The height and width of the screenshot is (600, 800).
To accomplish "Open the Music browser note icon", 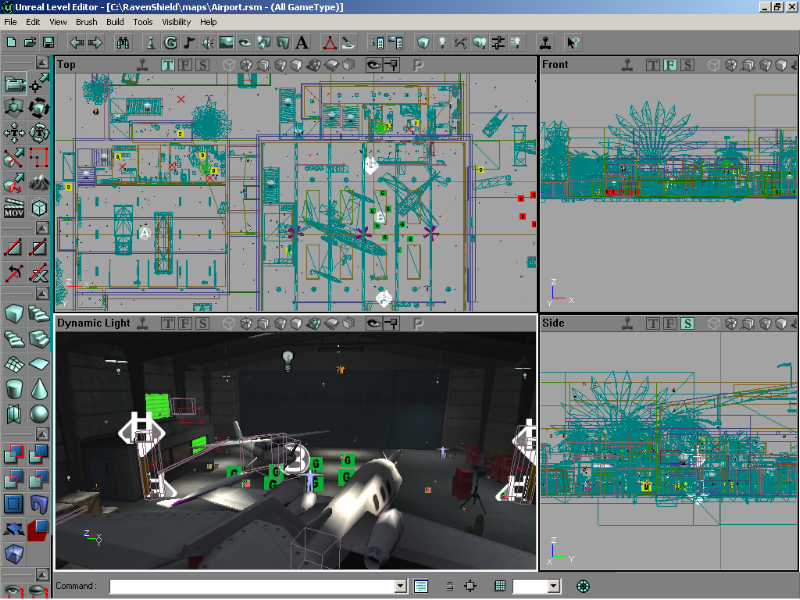I will pyautogui.click(x=189, y=43).
